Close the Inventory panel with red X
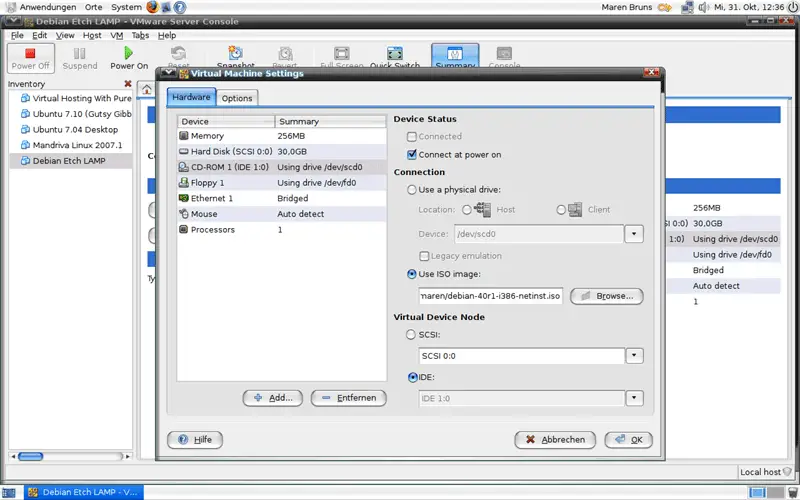 (128, 84)
